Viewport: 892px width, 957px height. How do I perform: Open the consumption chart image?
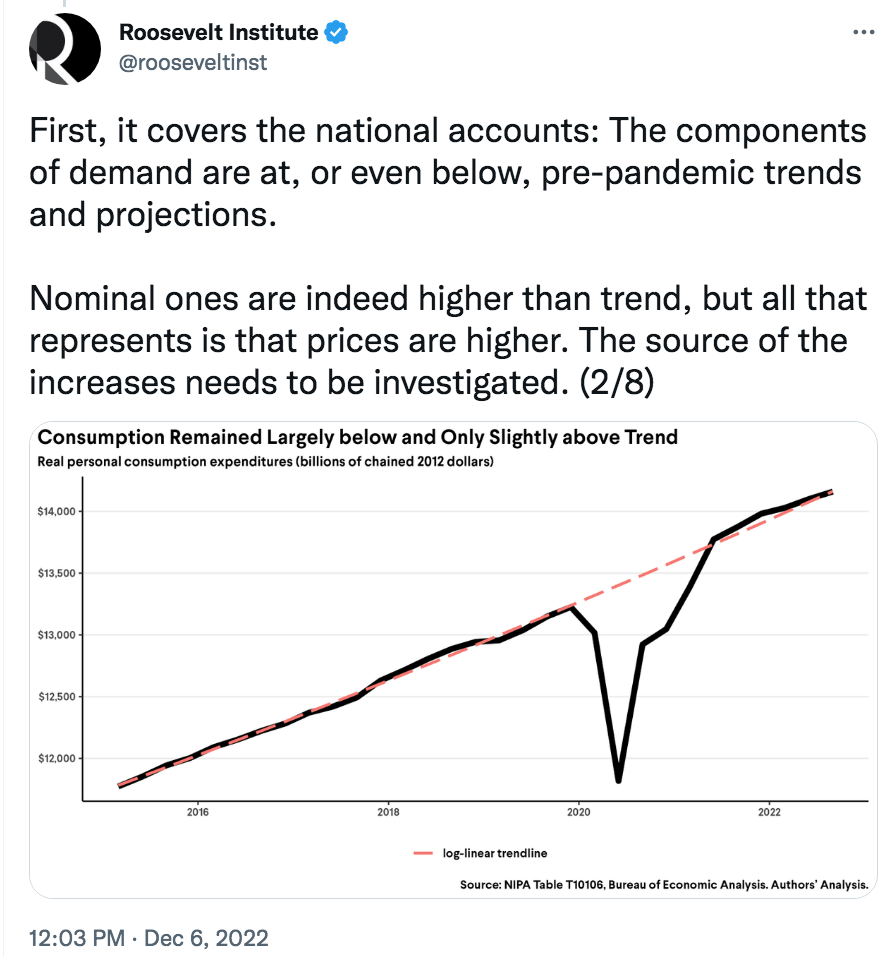453,659
